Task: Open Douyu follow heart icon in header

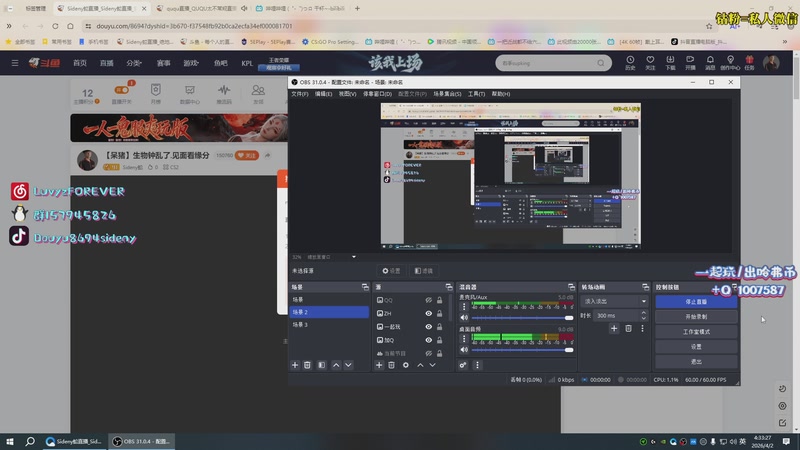Action: pos(650,63)
